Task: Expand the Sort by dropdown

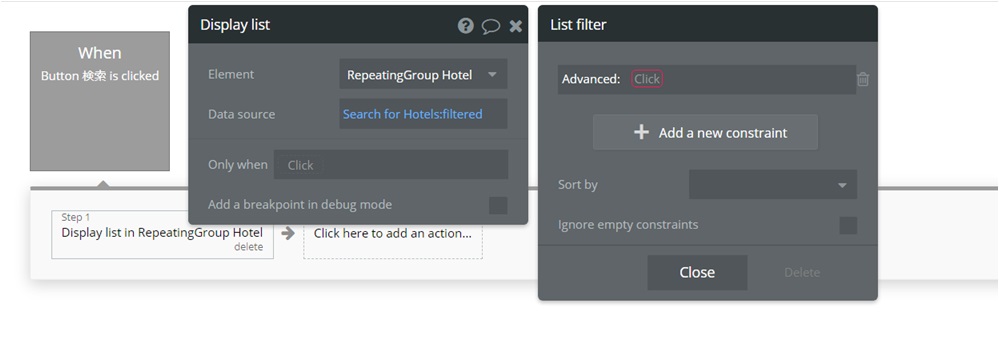Action: pyautogui.click(x=773, y=185)
